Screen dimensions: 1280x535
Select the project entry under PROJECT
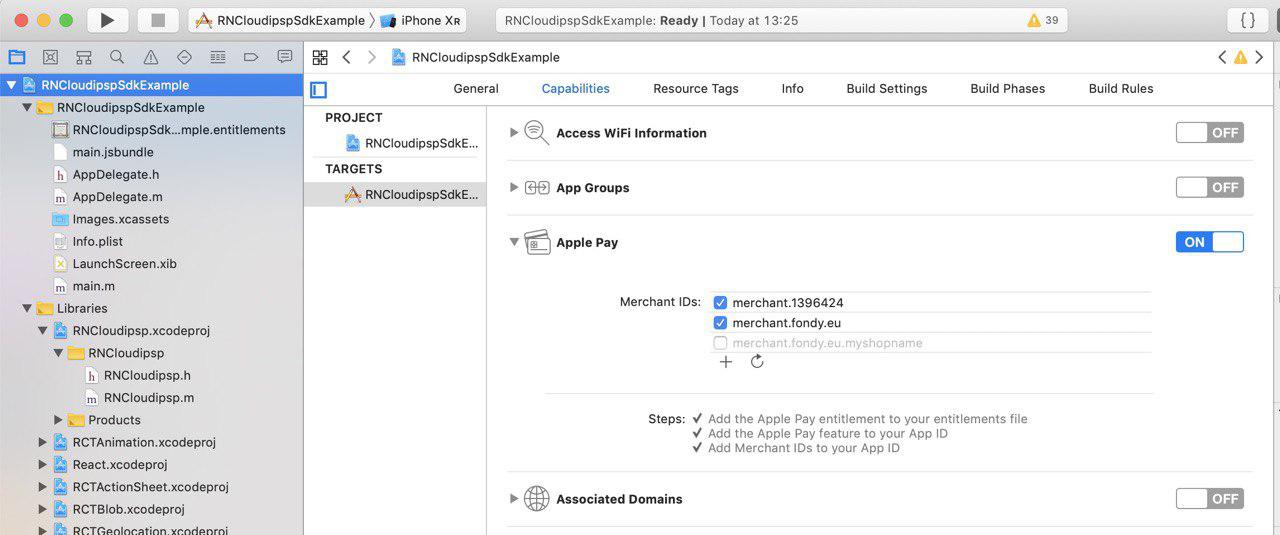(412, 143)
